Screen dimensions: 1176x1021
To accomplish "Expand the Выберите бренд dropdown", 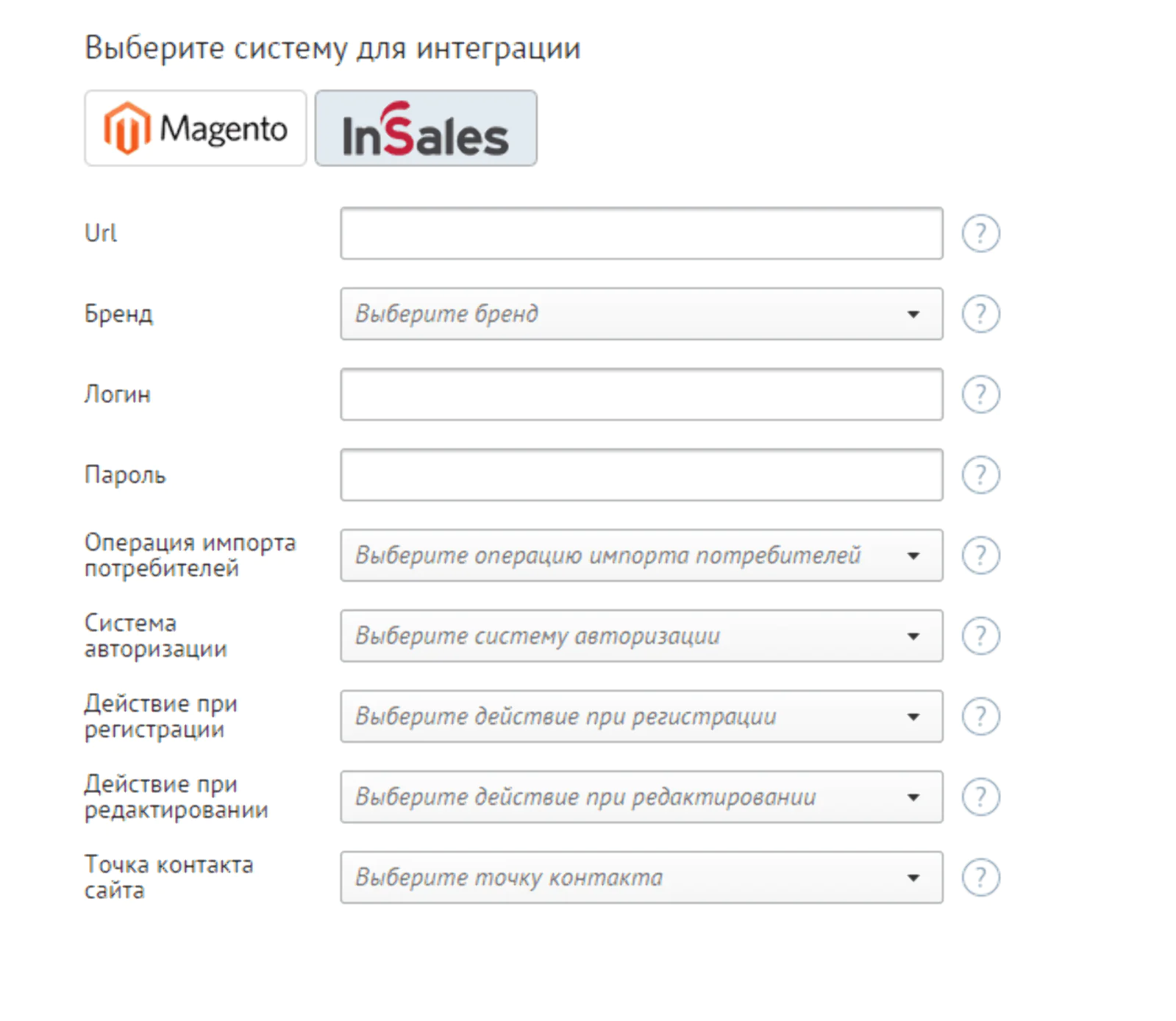I will pyautogui.click(x=641, y=314).
